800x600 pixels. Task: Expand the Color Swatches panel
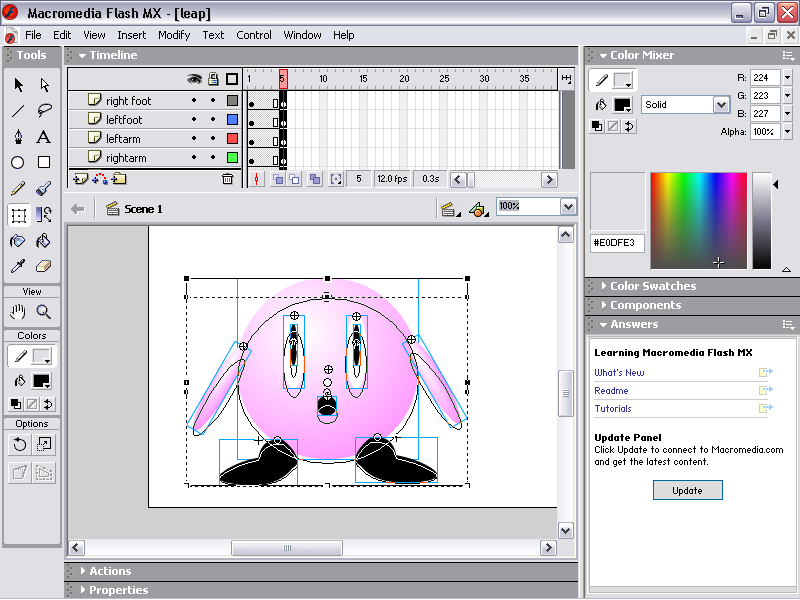(653, 286)
